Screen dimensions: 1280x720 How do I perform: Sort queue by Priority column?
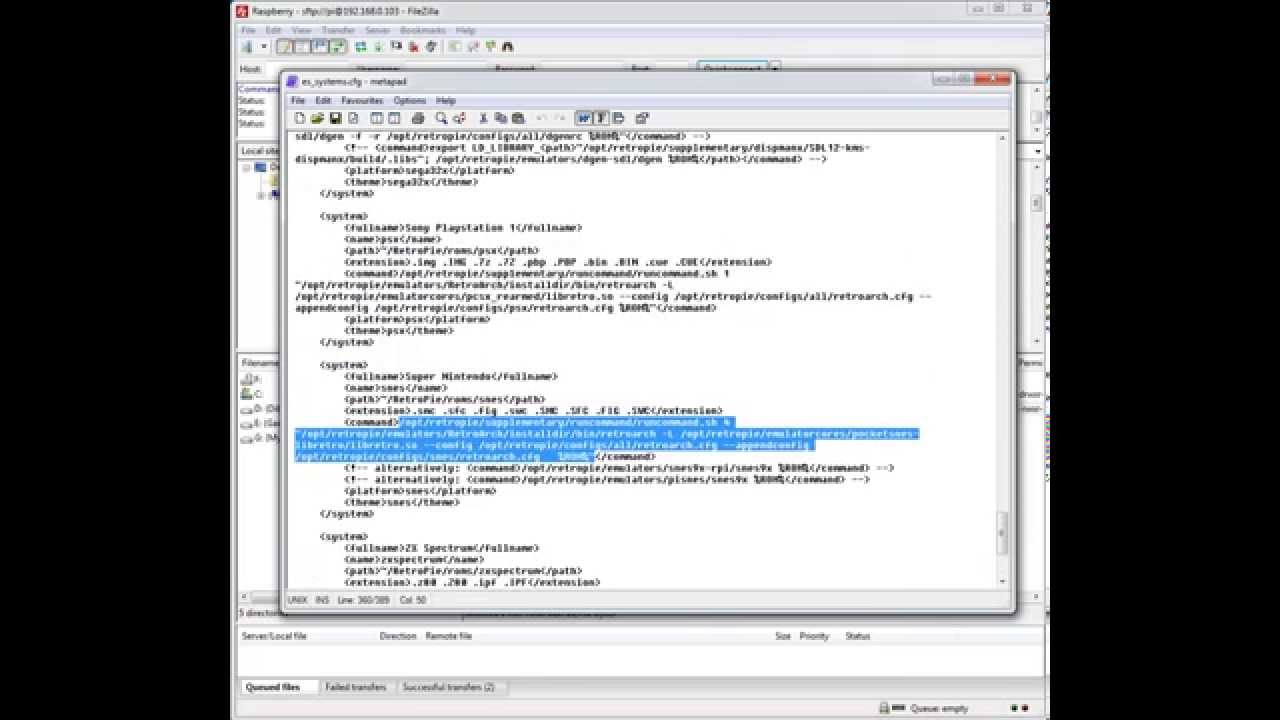(x=814, y=636)
